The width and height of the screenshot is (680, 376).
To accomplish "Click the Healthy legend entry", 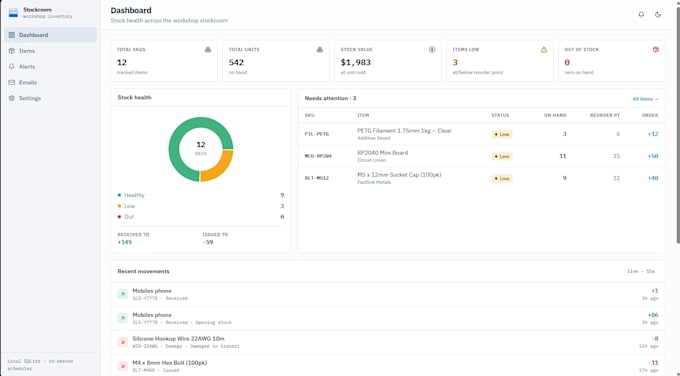I will point(201,195).
